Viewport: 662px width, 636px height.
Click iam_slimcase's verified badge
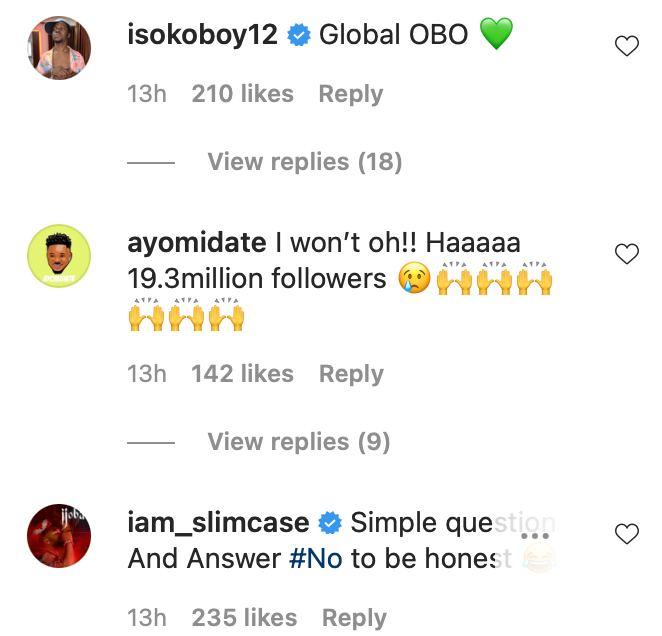pyautogui.click(x=329, y=524)
